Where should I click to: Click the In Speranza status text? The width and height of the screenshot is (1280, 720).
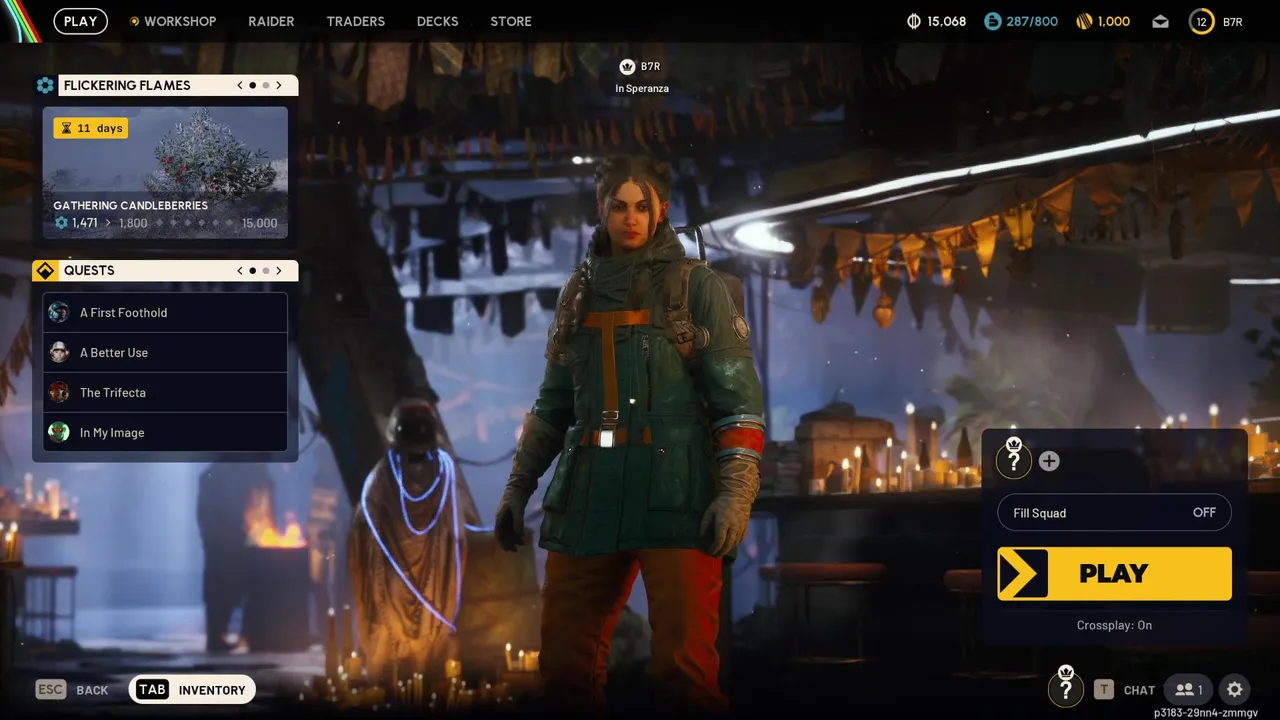(x=642, y=88)
